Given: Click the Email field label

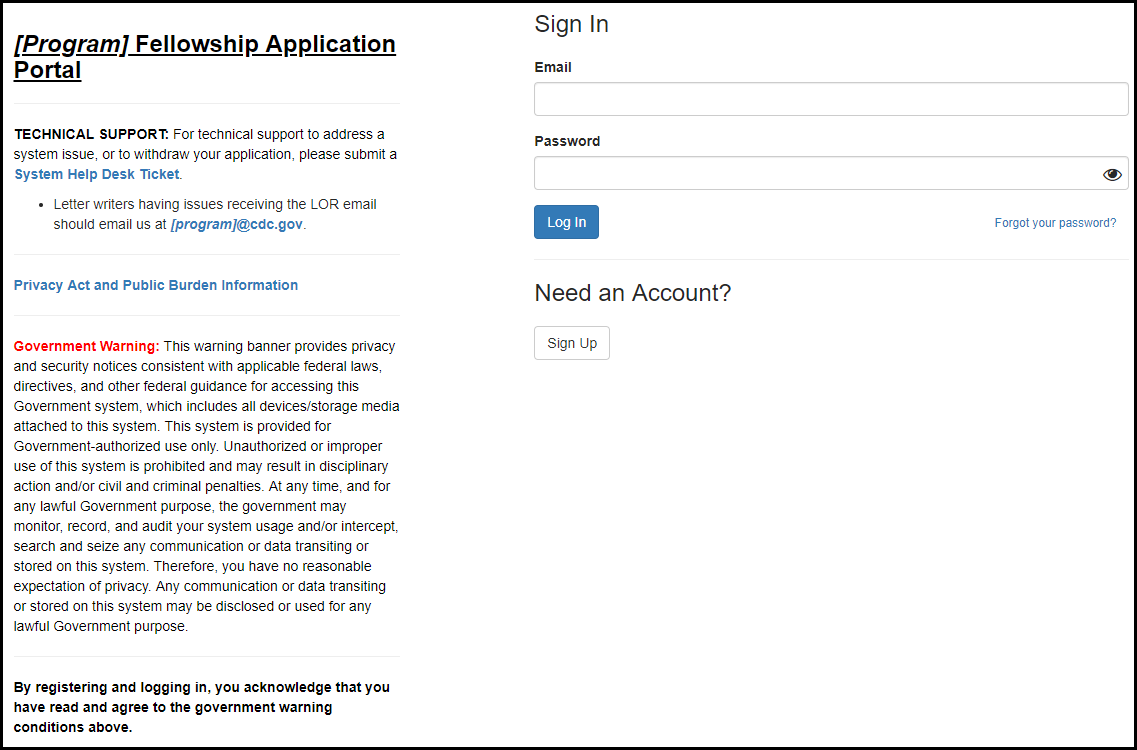Looking at the screenshot, I should click(553, 67).
